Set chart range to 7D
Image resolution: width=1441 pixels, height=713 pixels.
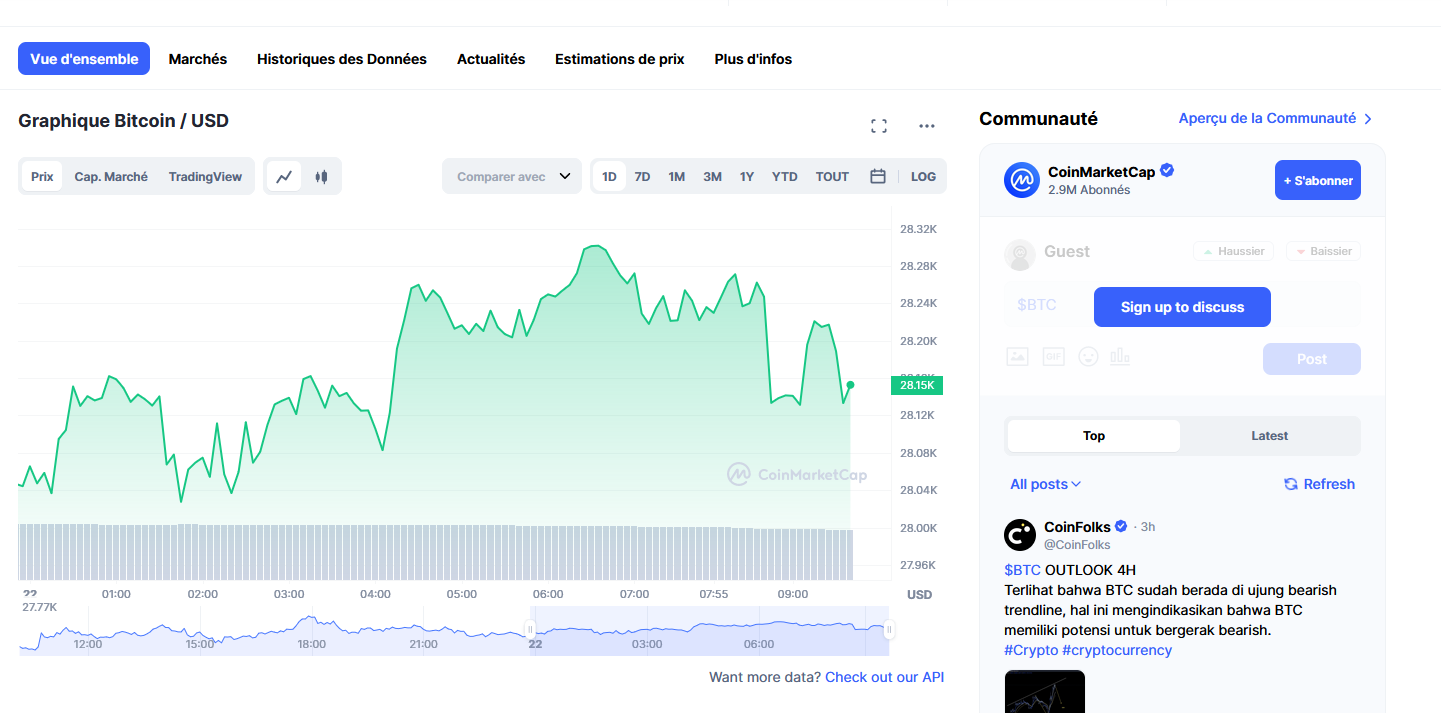[642, 177]
